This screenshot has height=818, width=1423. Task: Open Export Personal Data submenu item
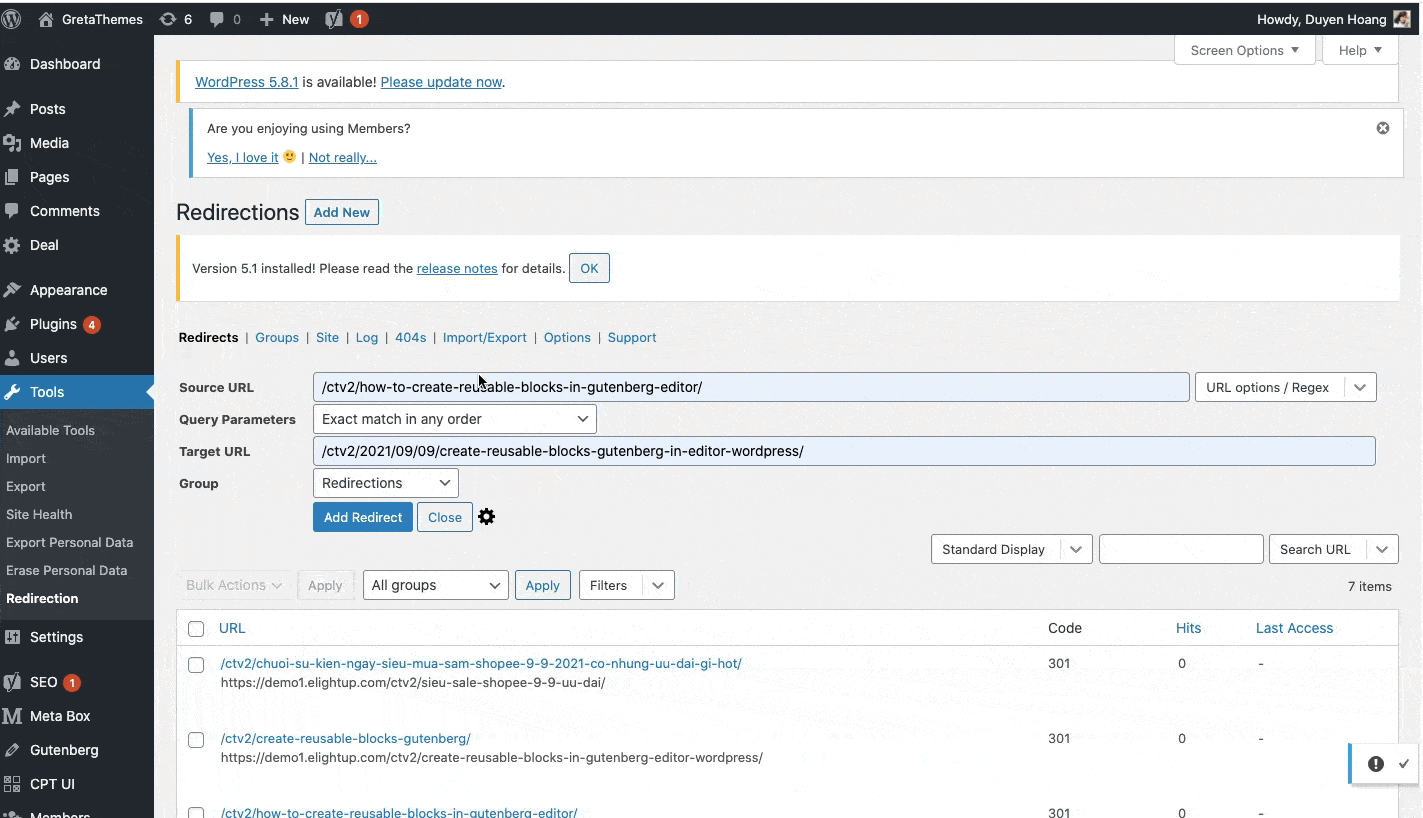tap(69, 542)
